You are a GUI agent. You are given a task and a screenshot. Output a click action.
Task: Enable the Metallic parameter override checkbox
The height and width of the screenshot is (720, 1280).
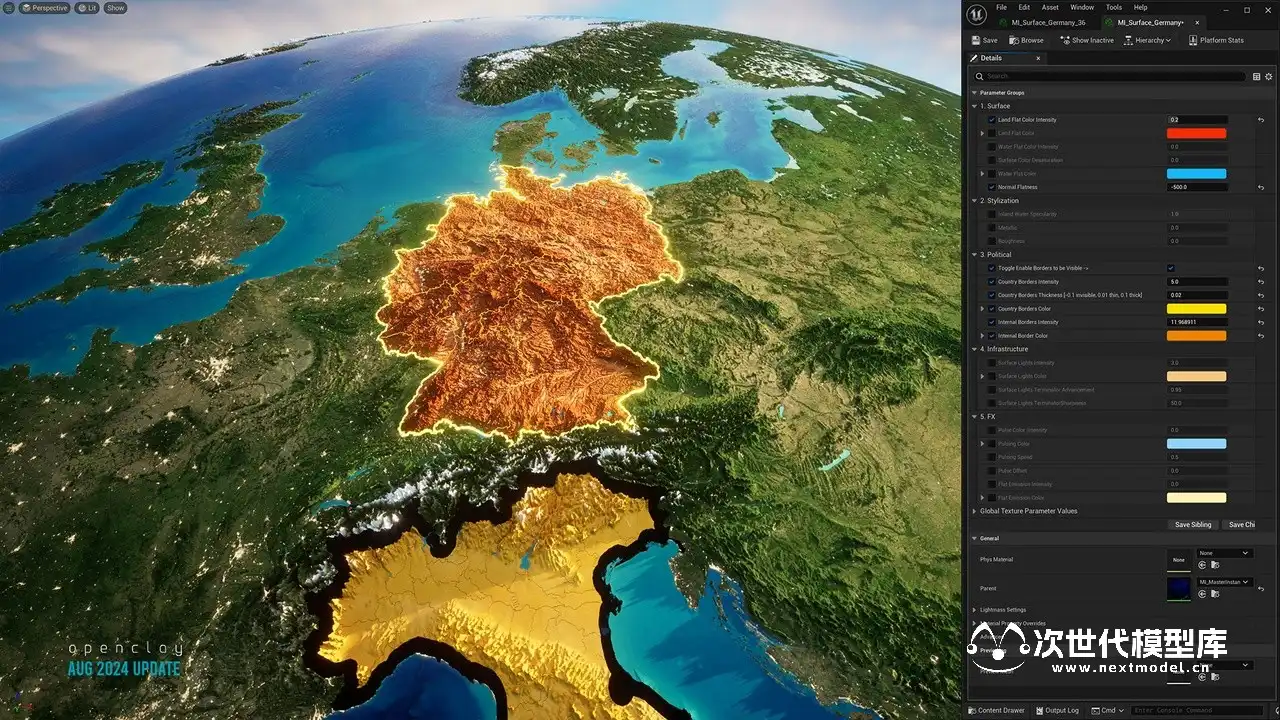(991, 228)
